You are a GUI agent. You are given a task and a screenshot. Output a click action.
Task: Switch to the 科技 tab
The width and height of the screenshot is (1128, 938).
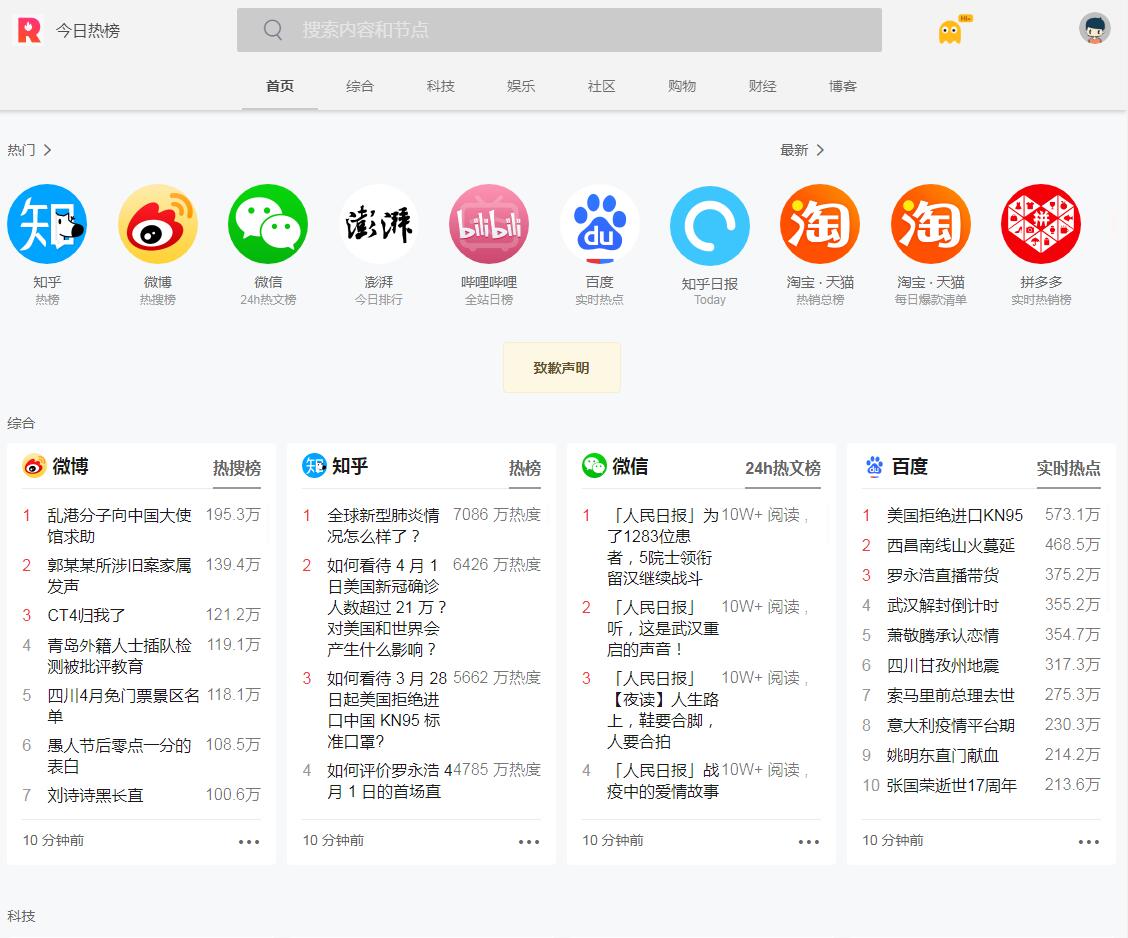point(440,86)
